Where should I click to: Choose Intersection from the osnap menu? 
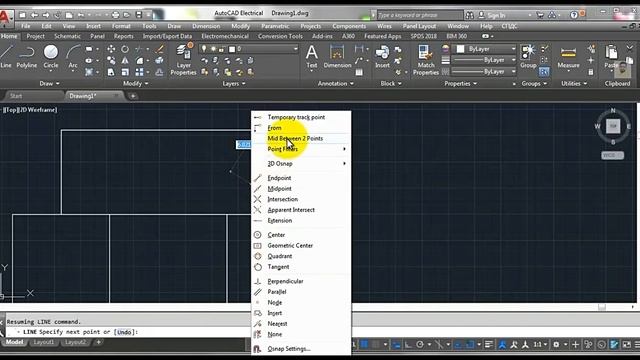[x=301, y=199]
